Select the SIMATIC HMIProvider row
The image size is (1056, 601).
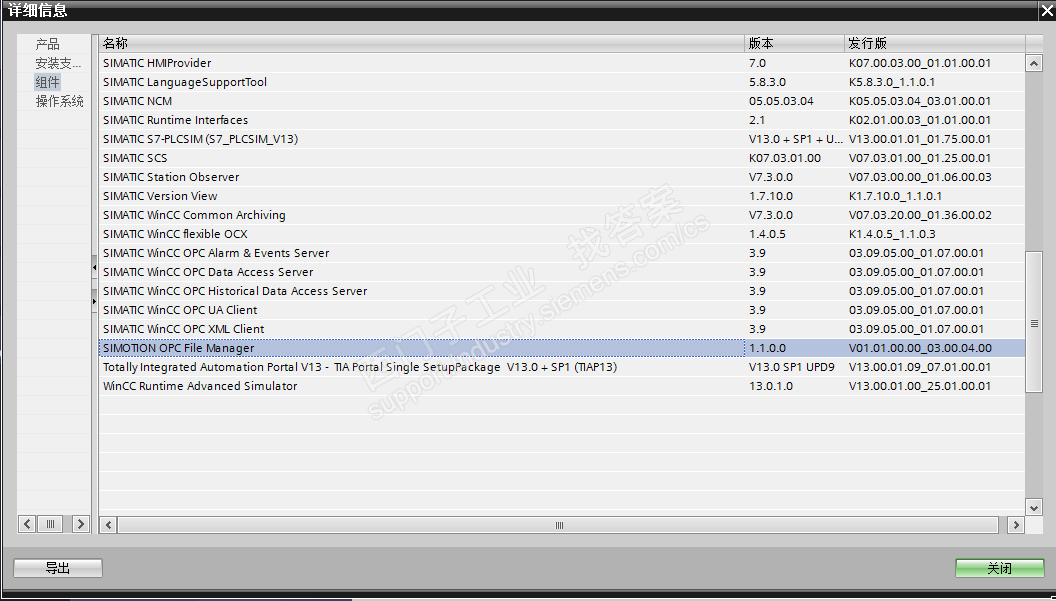point(562,63)
